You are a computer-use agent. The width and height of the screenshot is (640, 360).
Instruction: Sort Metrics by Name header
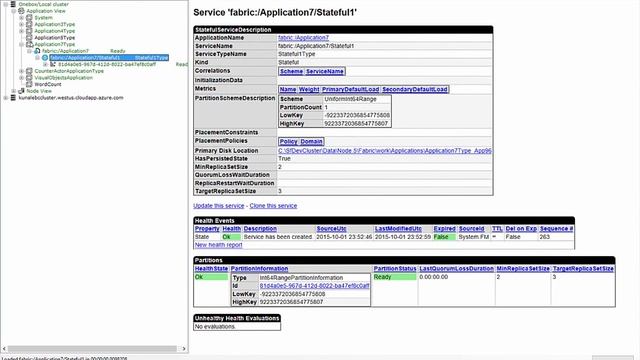tap(288, 89)
